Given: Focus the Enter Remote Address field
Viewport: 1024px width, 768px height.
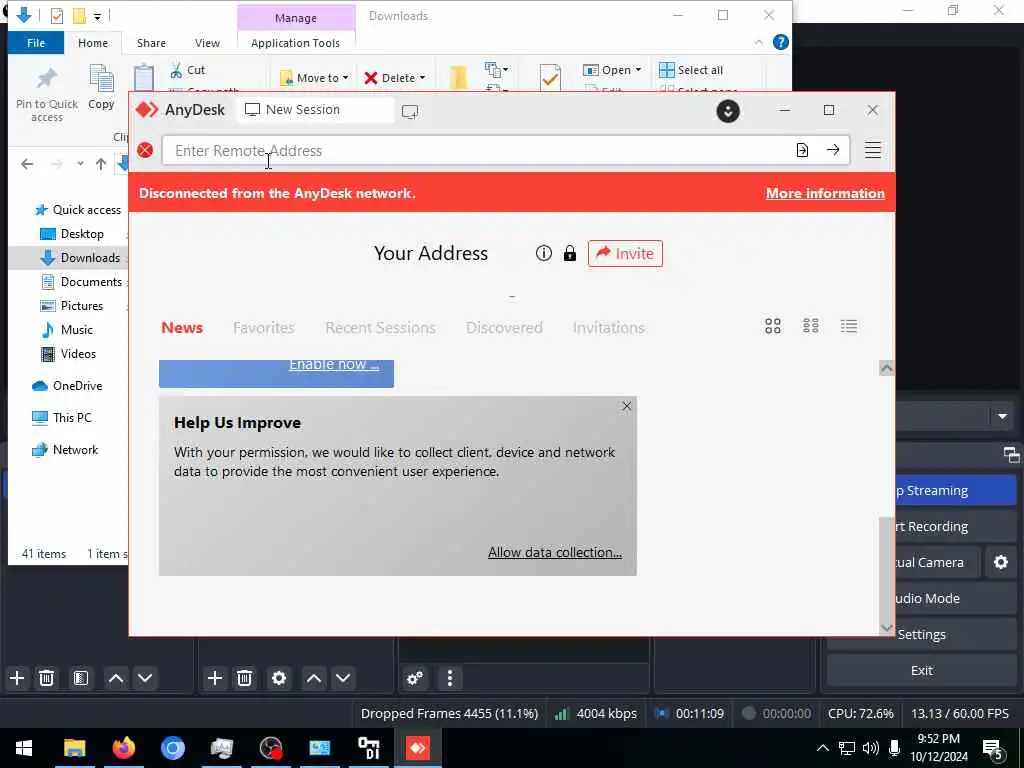Looking at the screenshot, I should (x=477, y=150).
